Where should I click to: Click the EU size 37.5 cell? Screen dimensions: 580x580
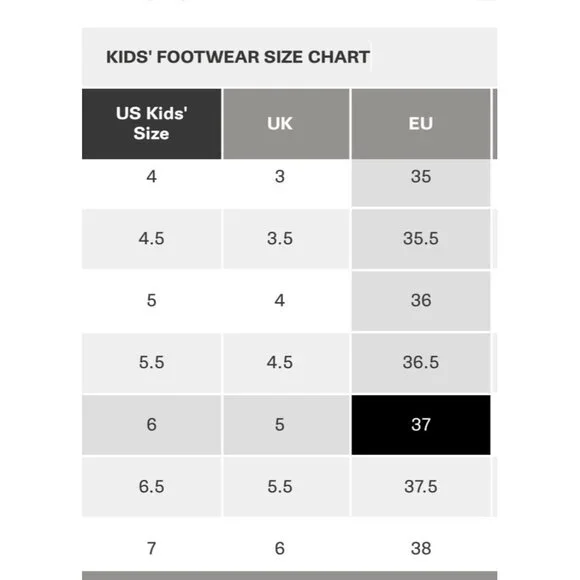(421, 487)
